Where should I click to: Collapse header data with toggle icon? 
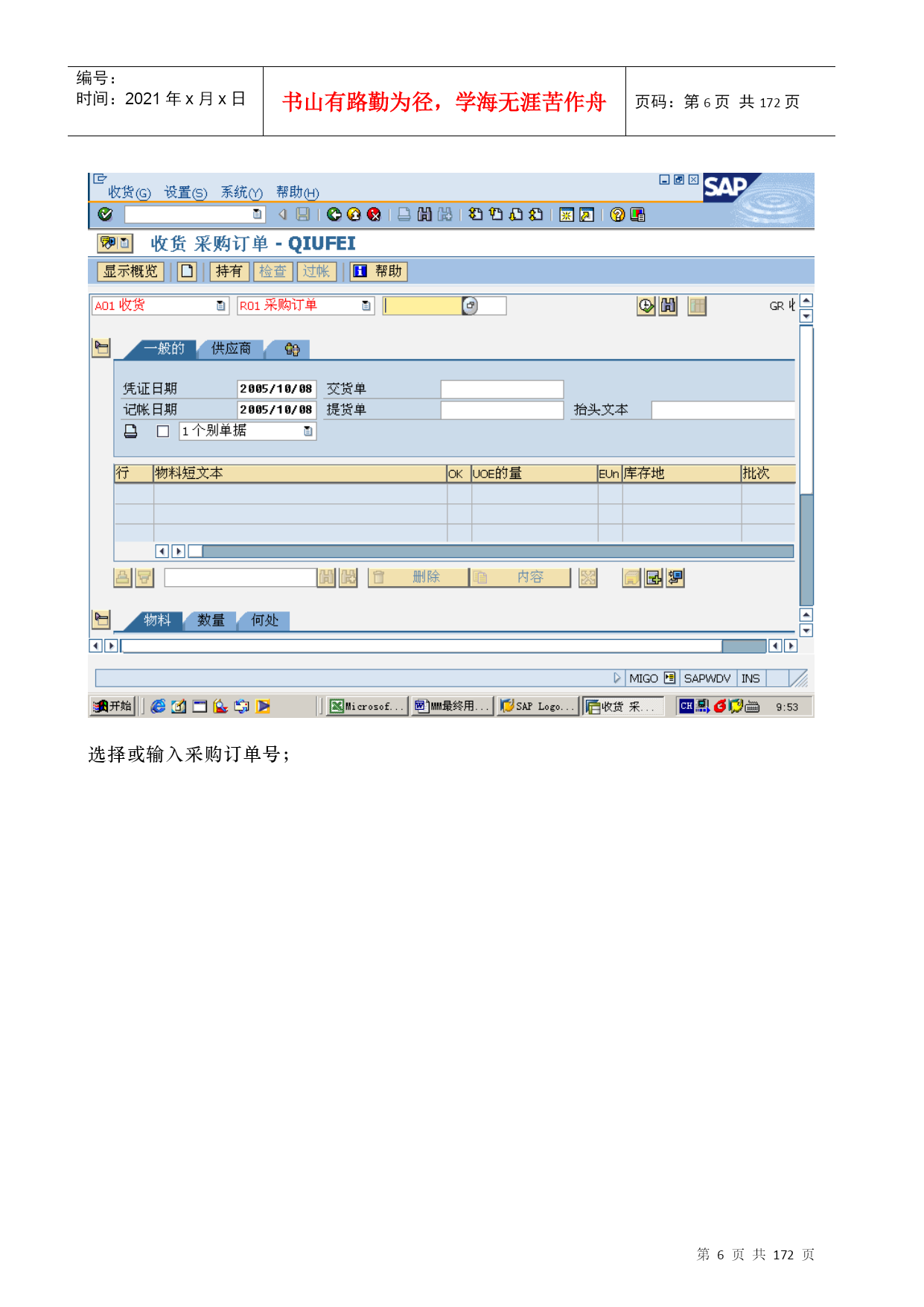pyautogui.click(x=101, y=348)
